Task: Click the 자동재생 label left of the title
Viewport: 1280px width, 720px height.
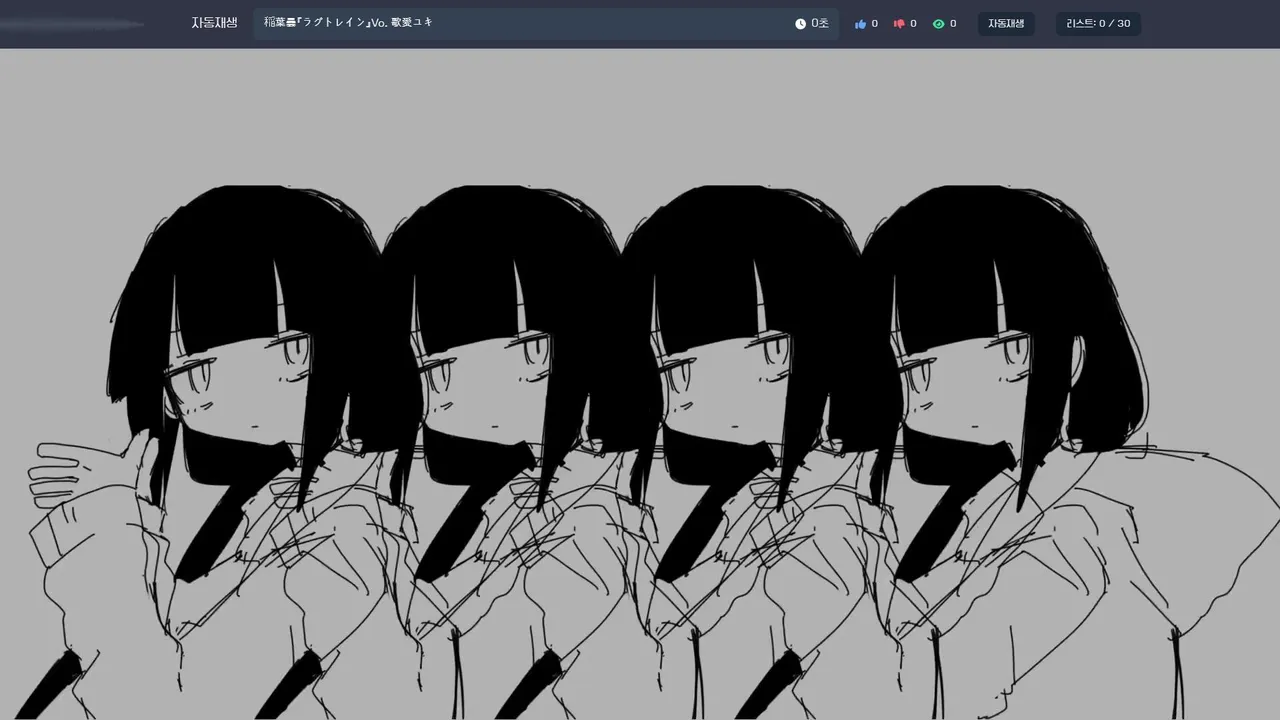Action: (214, 23)
